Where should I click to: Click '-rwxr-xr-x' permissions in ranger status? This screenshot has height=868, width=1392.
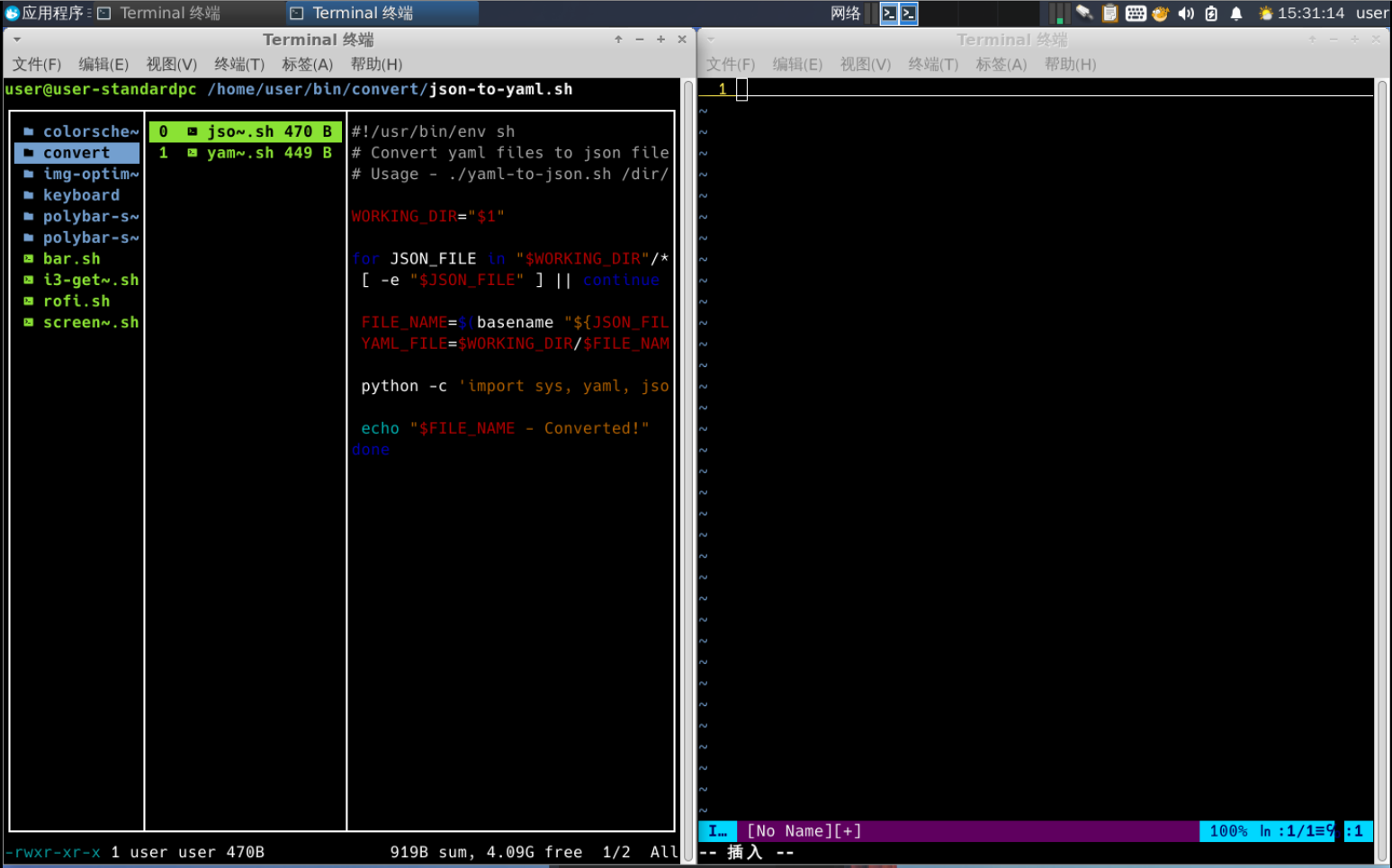point(52,852)
